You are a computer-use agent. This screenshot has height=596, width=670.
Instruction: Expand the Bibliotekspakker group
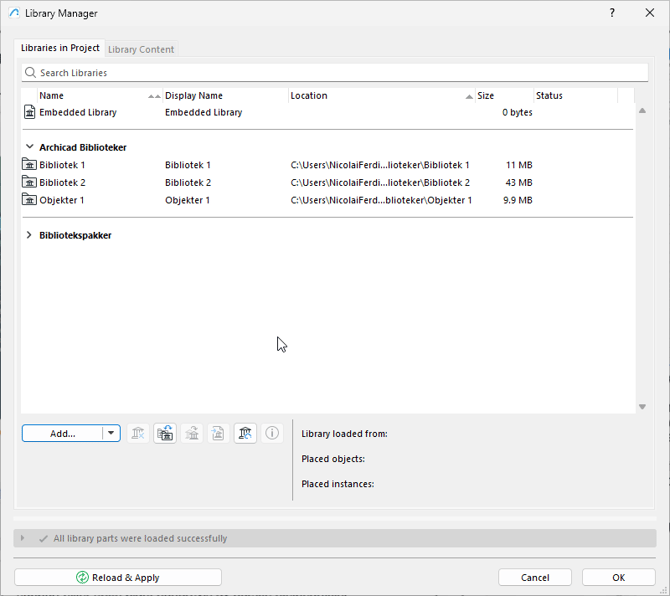pyautogui.click(x=30, y=236)
